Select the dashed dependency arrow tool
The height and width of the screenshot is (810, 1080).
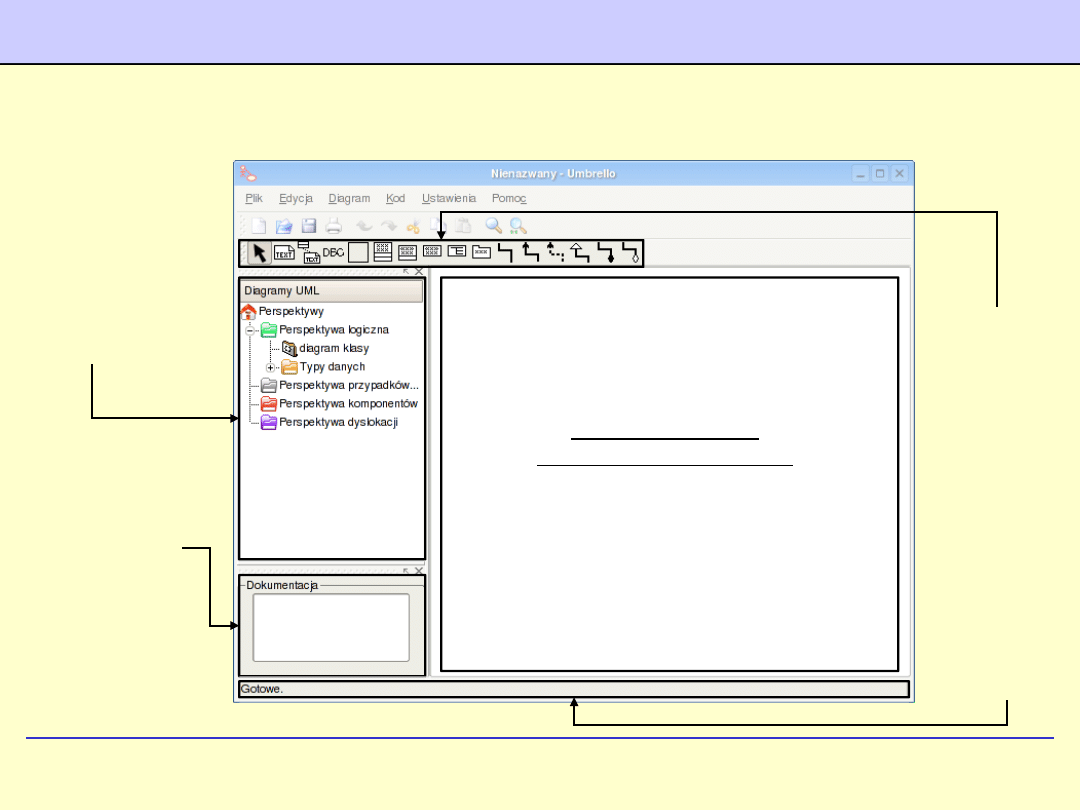(x=555, y=253)
